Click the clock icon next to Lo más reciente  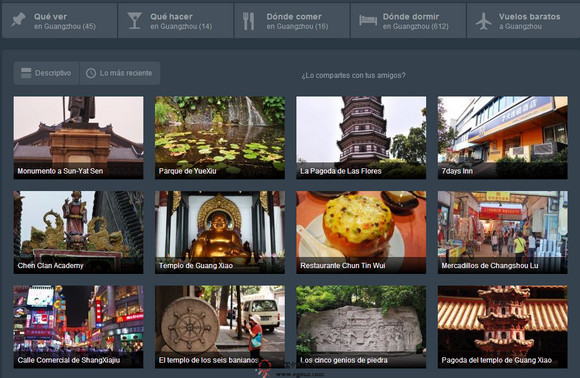[91, 73]
